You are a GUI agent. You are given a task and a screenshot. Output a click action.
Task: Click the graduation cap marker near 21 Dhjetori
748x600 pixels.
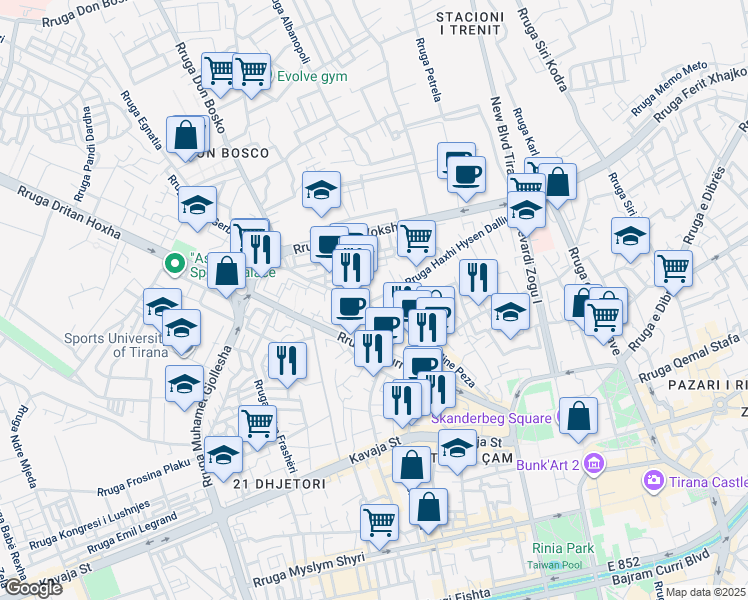(223, 455)
